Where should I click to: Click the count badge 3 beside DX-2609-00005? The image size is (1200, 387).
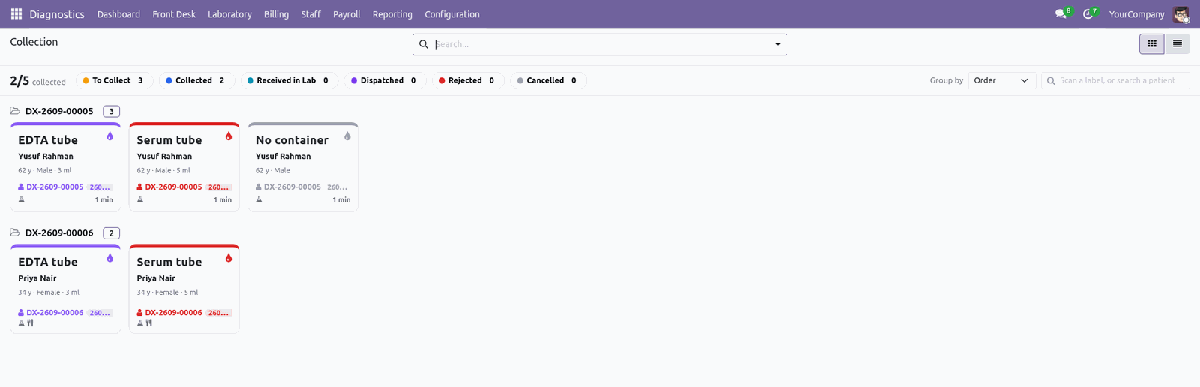coord(112,111)
